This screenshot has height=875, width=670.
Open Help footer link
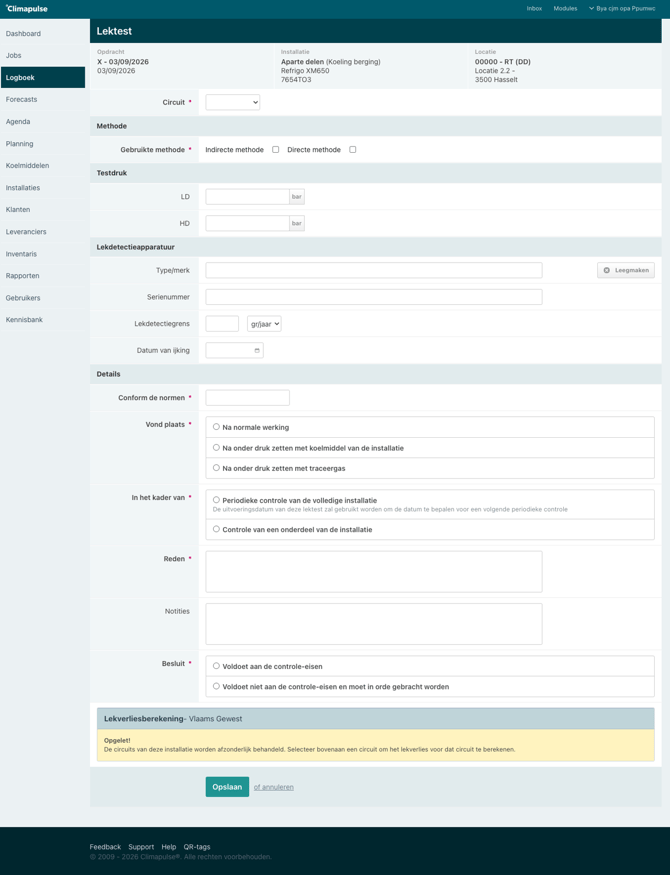[168, 847]
